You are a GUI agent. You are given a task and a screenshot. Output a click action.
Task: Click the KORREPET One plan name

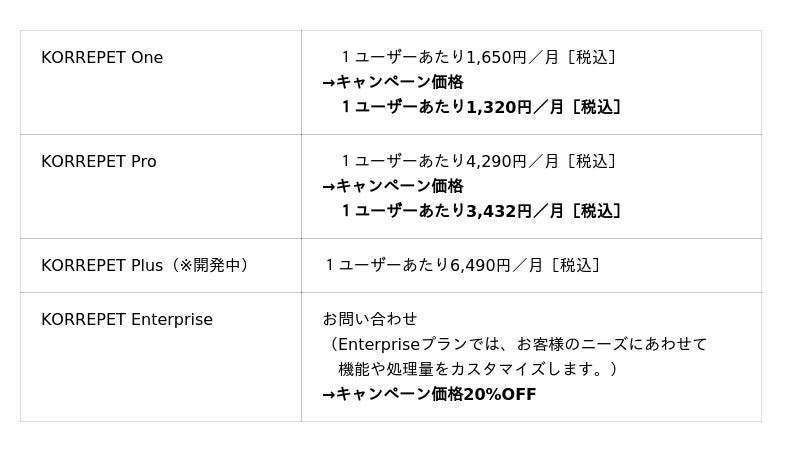pyautogui.click(x=102, y=58)
